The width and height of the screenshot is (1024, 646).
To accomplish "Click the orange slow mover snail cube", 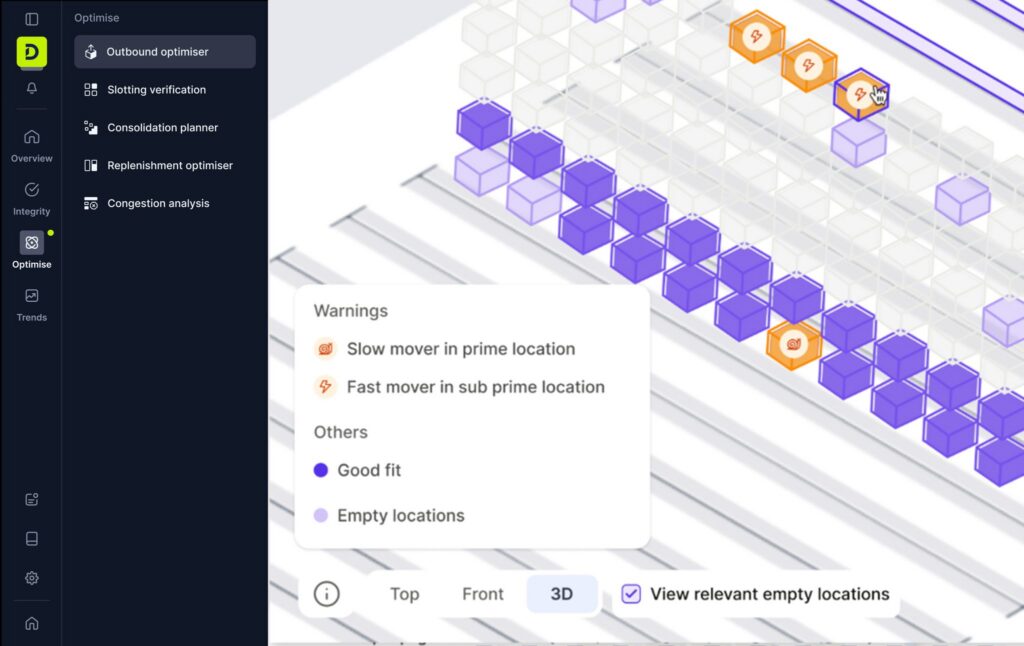I will (x=793, y=344).
